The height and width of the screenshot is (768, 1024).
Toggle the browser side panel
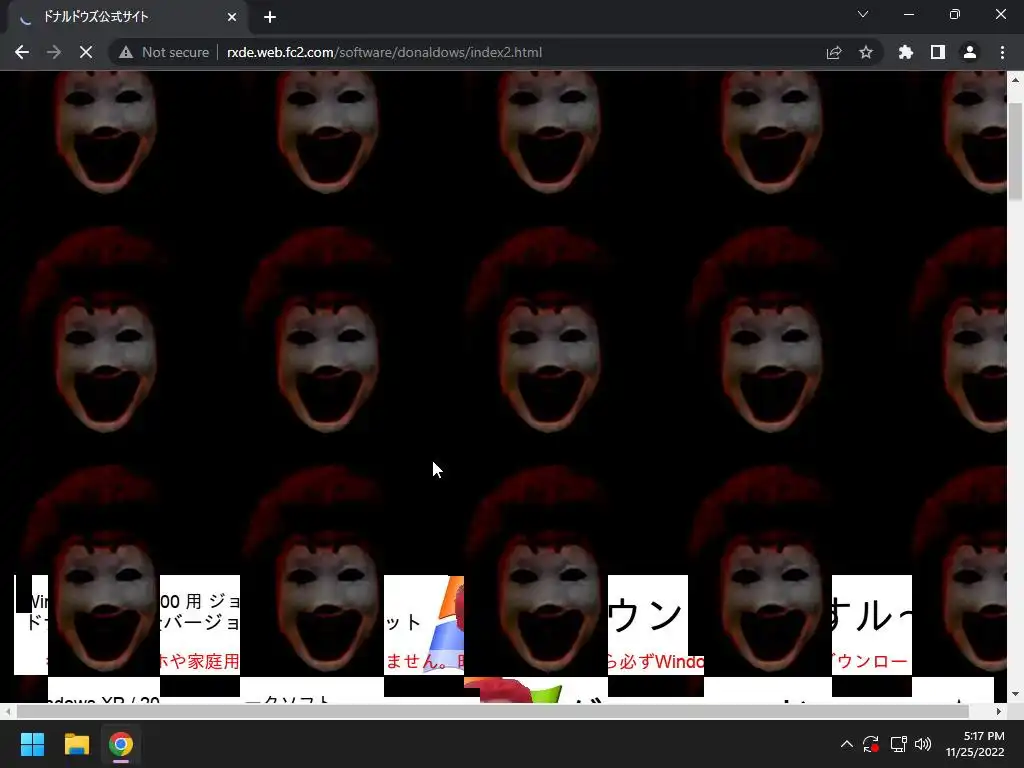click(938, 52)
